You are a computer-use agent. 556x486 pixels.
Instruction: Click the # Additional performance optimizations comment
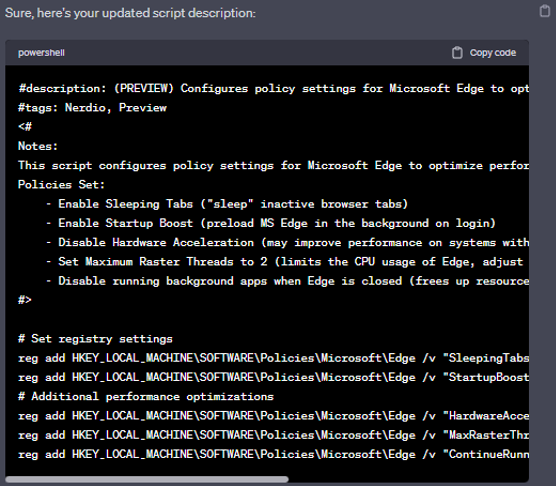tap(146, 397)
